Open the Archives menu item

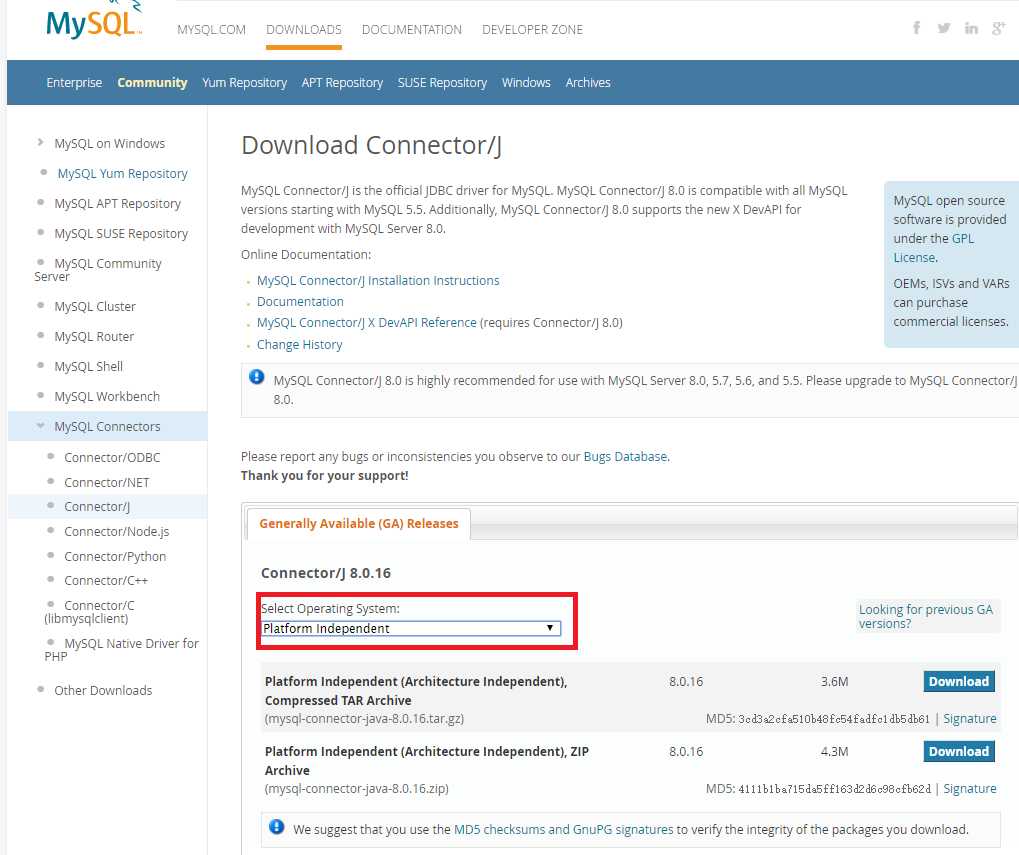[x=587, y=83]
